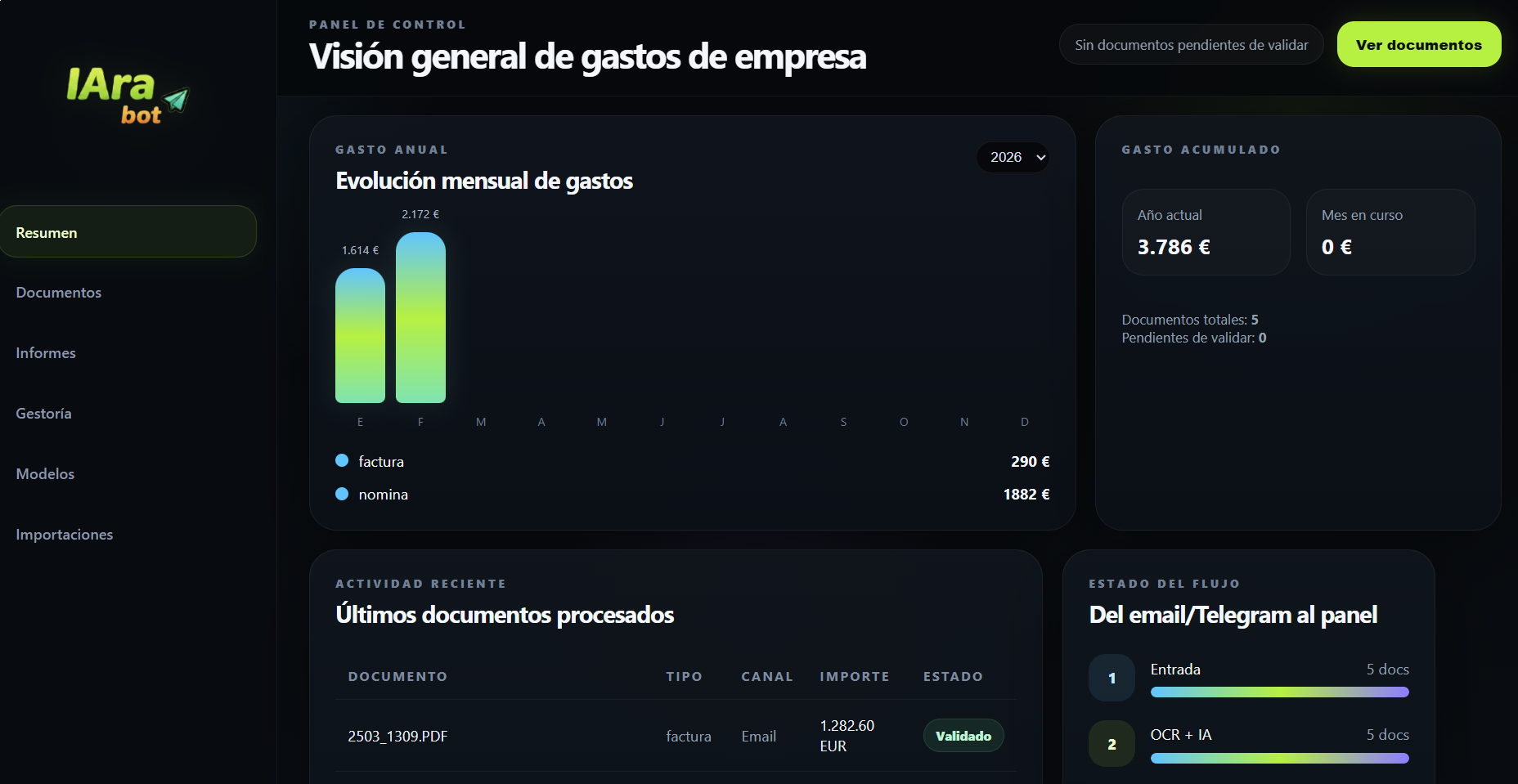Select Modelos in the sidebar
The image size is (1518, 784).
point(46,474)
